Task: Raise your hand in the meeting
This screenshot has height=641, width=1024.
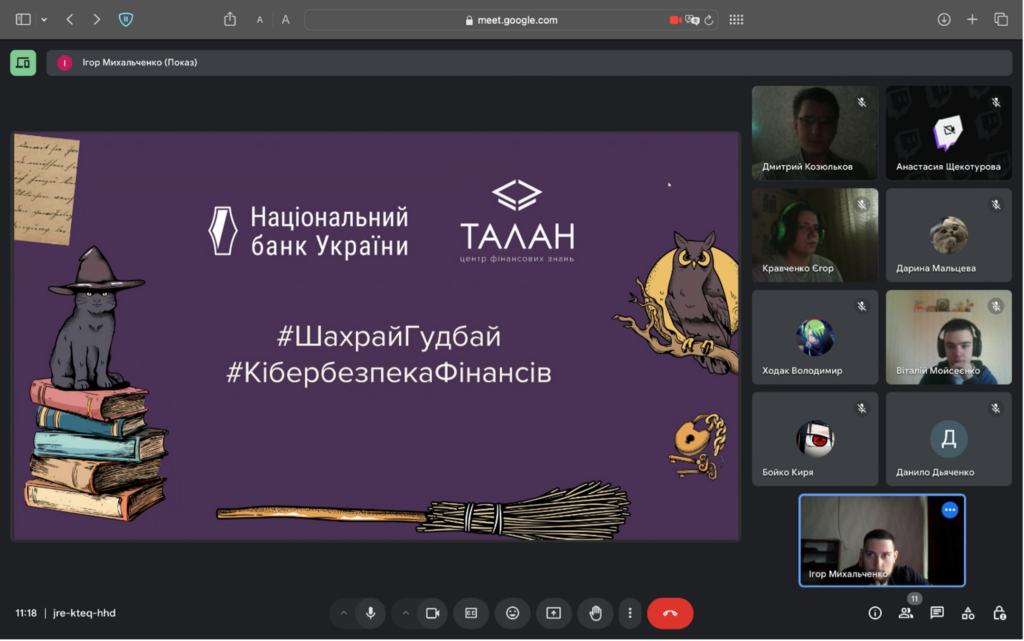Action: point(596,613)
